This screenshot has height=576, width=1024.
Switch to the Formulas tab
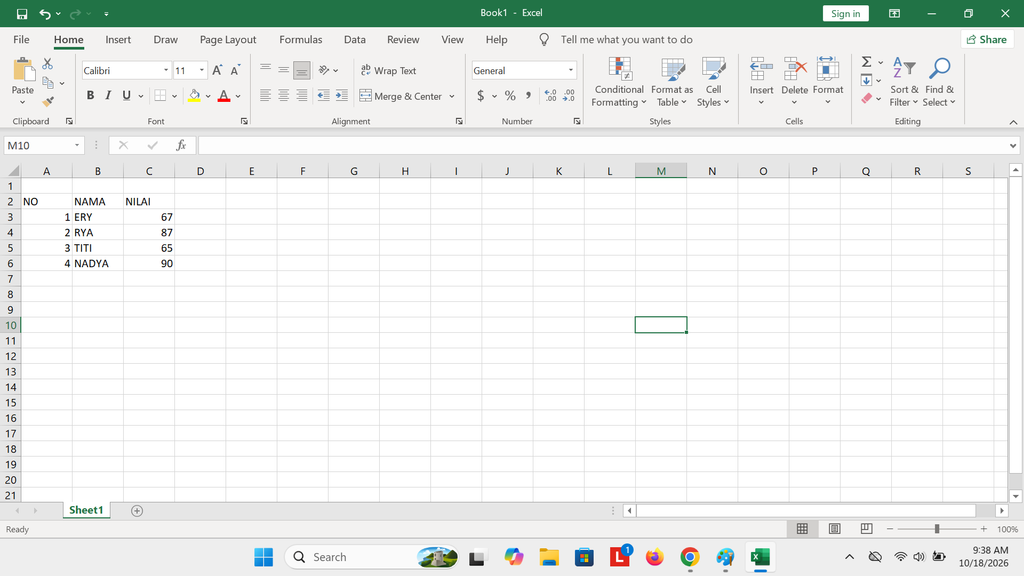pyautogui.click(x=300, y=39)
